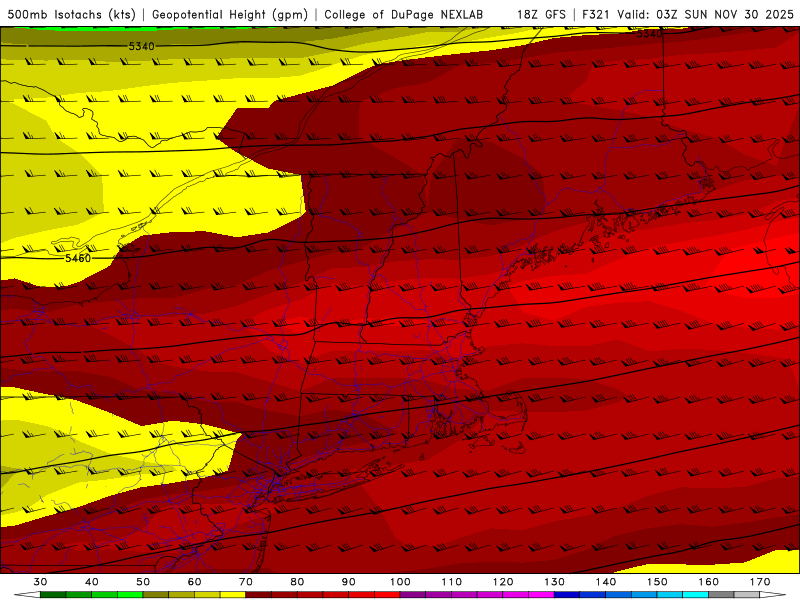Image resolution: width=800 pixels, height=600 pixels.
Task: Pick the bright yellow legend swatch ending at 70
Action: [233, 595]
